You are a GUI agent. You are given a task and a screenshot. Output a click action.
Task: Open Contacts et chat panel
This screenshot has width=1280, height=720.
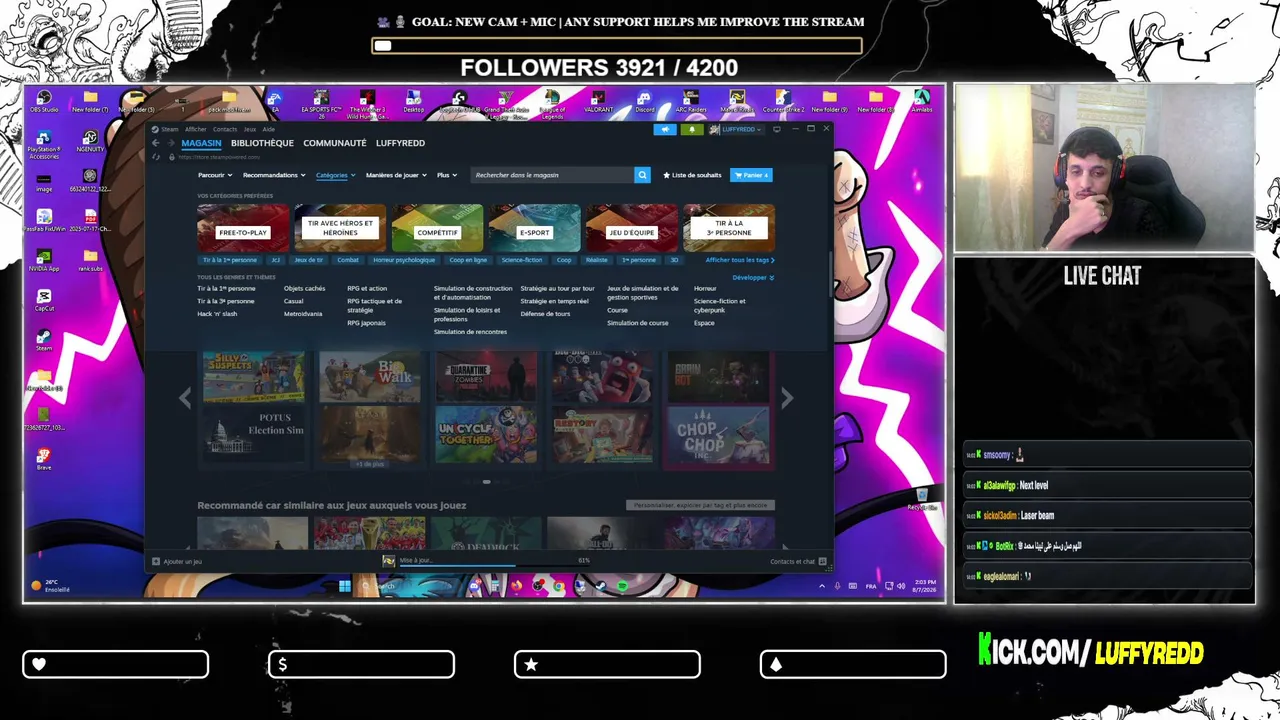point(798,561)
